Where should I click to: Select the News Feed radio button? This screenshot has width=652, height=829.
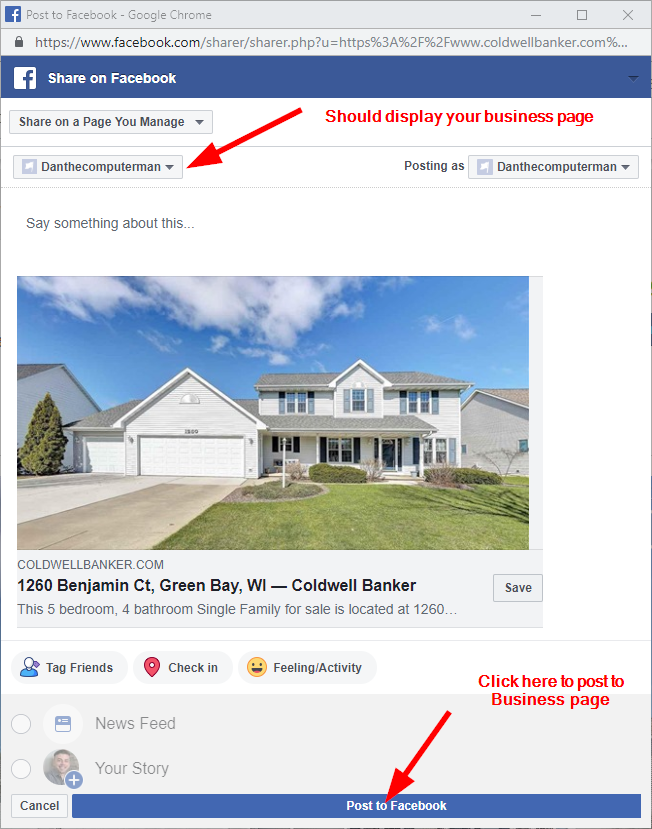click(21, 724)
